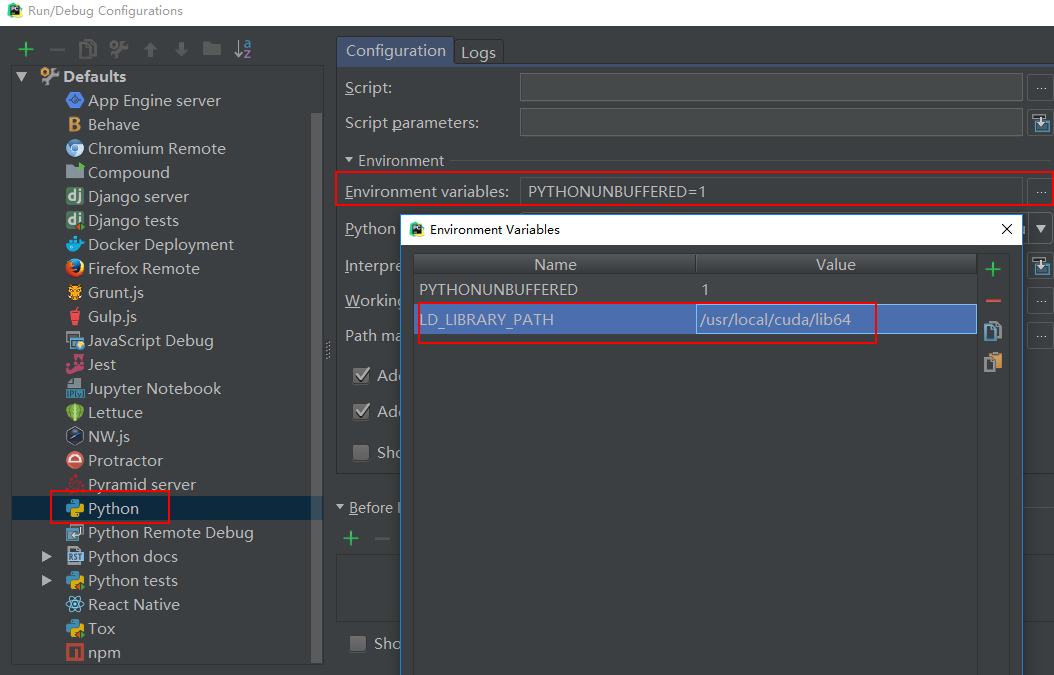The image size is (1054, 675).
Task: Open the Python interpreter dropdown arrow
Action: click(x=1041, y=229)
